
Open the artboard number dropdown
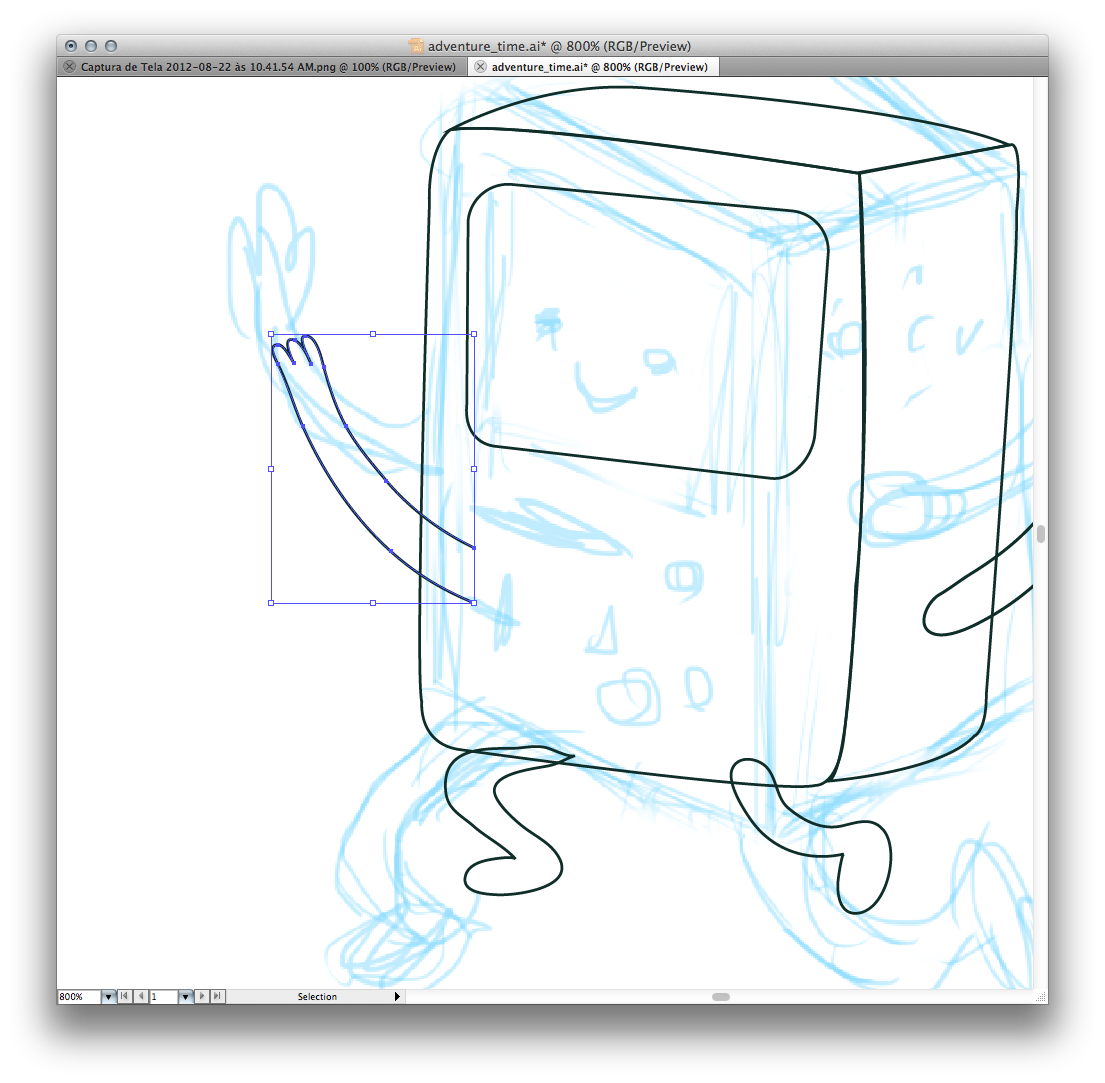tap(185, 997)
